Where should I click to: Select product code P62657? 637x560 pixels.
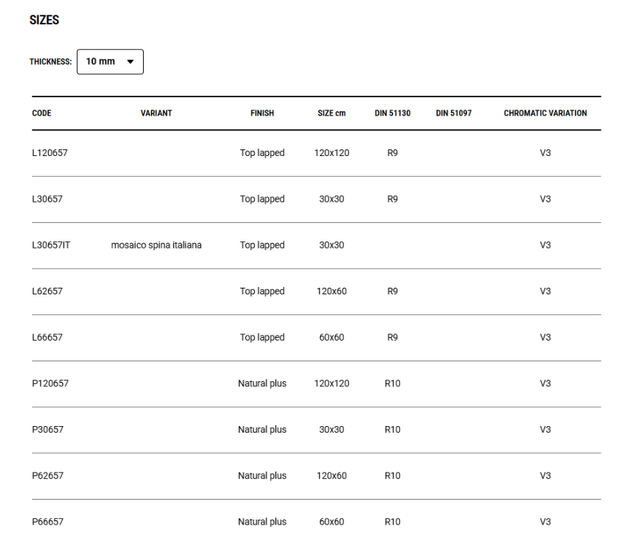point(47,475)
